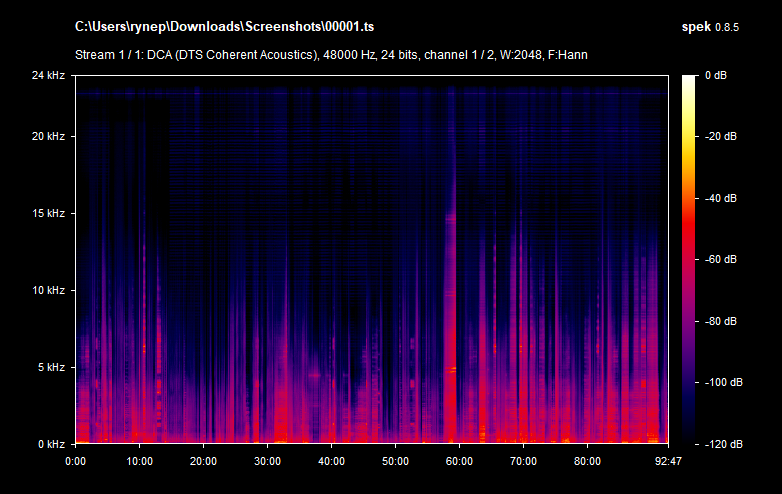Click the white top of the color bar
The width and height of the screenshot is (782, 494).
(690, 80)
